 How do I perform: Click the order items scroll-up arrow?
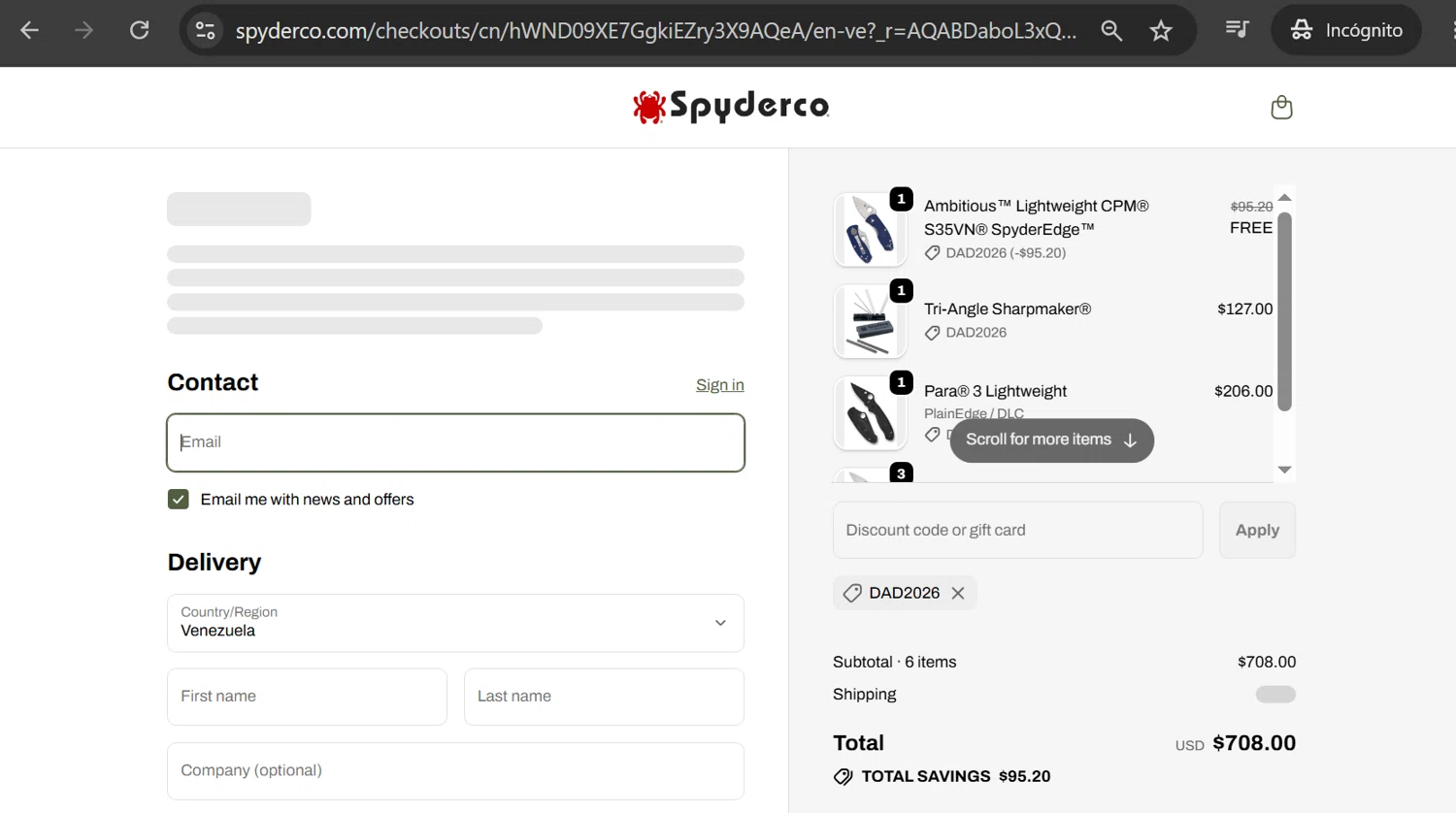point(1284,197)
